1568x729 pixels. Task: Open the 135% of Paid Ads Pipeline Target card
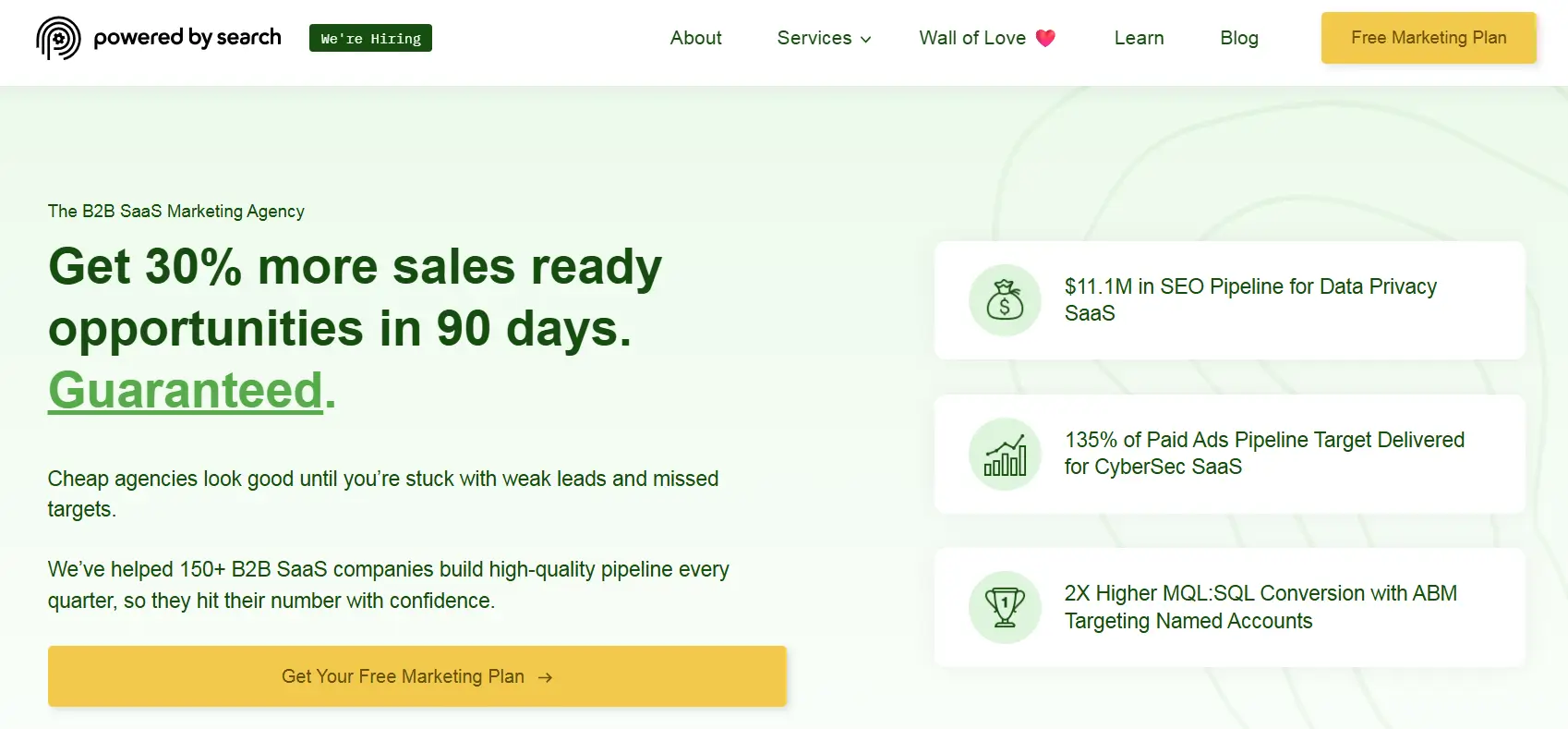point(1229,454)
